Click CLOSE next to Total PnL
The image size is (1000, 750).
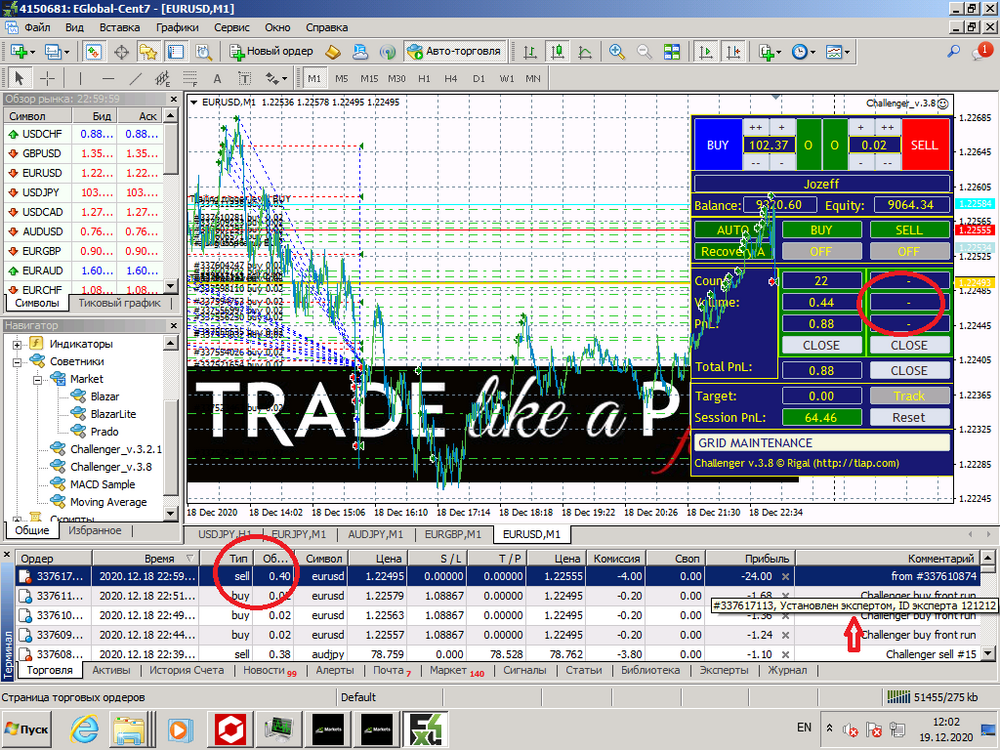[909, 371]
